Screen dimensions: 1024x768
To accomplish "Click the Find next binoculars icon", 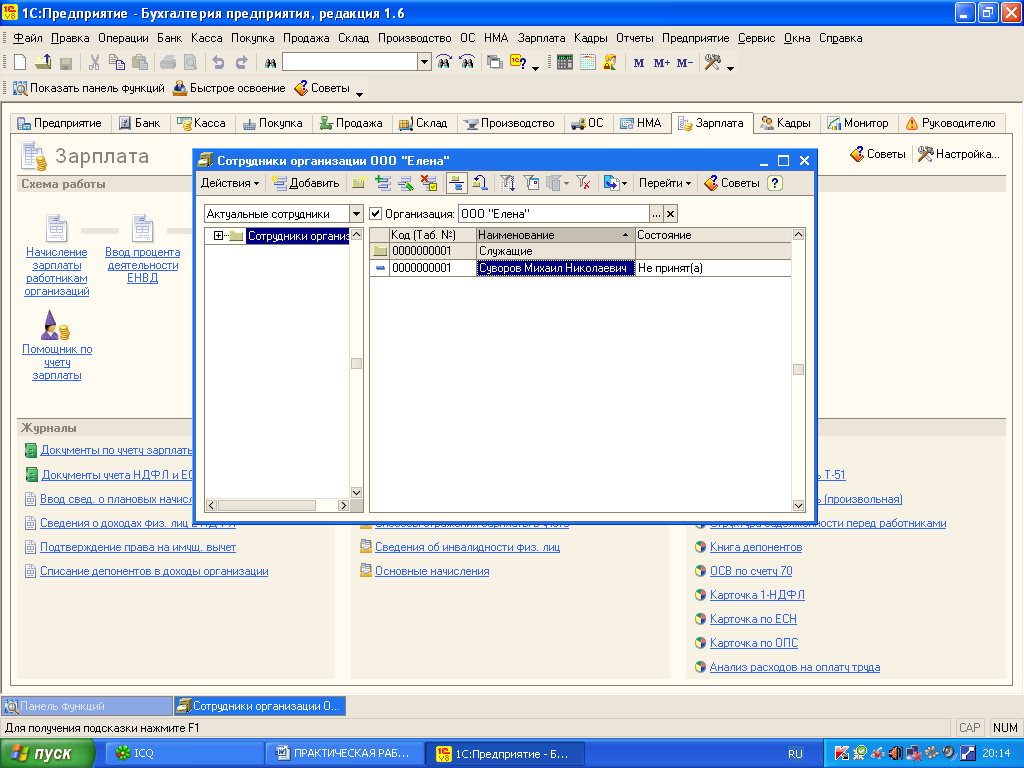I will click(444, 63).
